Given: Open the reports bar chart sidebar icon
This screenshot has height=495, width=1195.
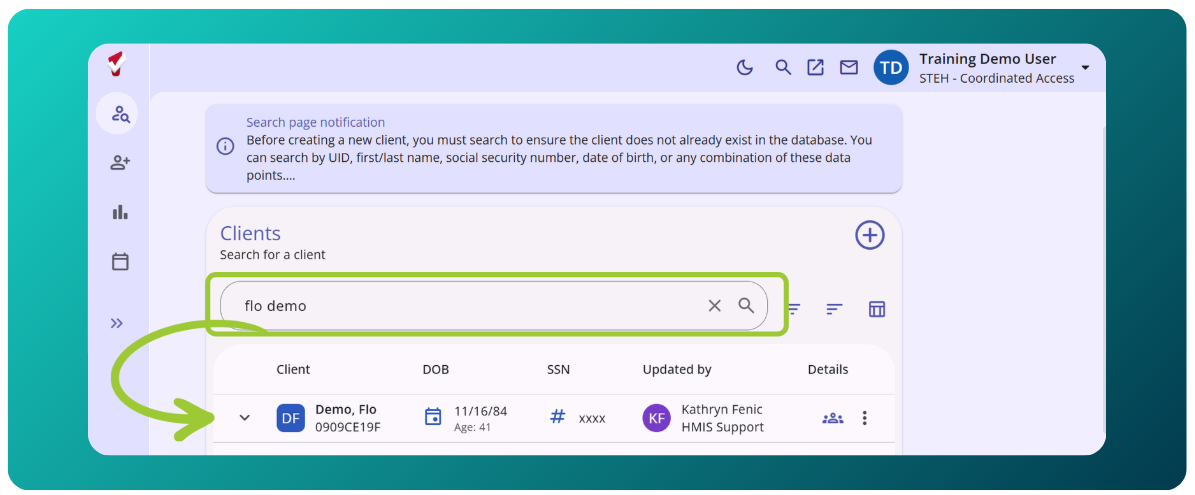Looking at the screenshot, I should click(120, 212).
